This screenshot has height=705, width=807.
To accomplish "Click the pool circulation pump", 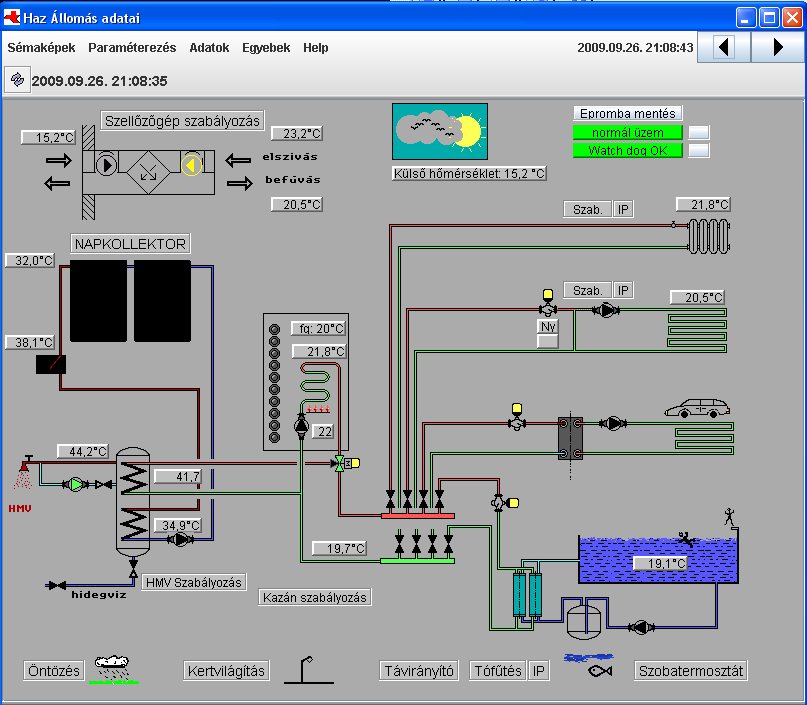I will coord(641,627).
